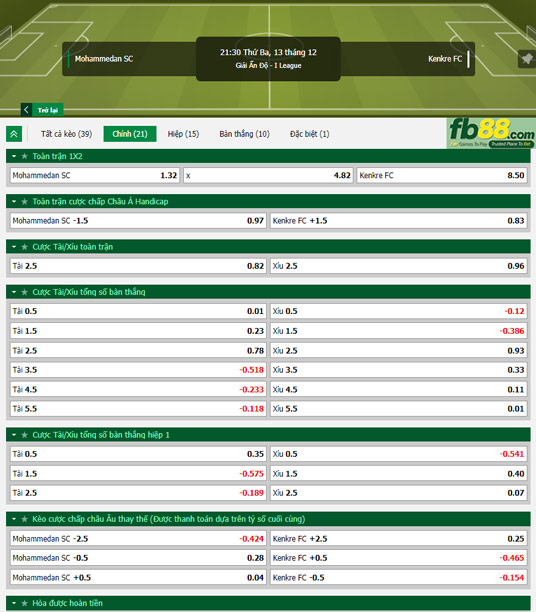Star the Hòa được hoàn tiền market

pyautogui.click(x=25, y=603)
